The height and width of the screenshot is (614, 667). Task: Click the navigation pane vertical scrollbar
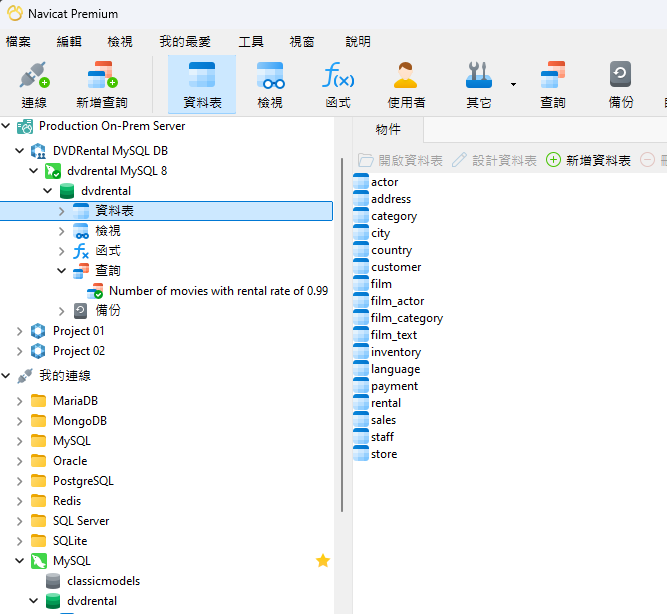(x=342, y=335)
